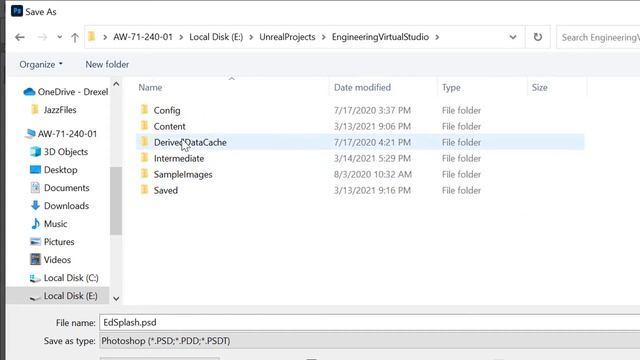Screen dimensions: 640x360
Task: Expand chevron after EngineeringVirtualStudio breadcrumb
Action: 437,37
